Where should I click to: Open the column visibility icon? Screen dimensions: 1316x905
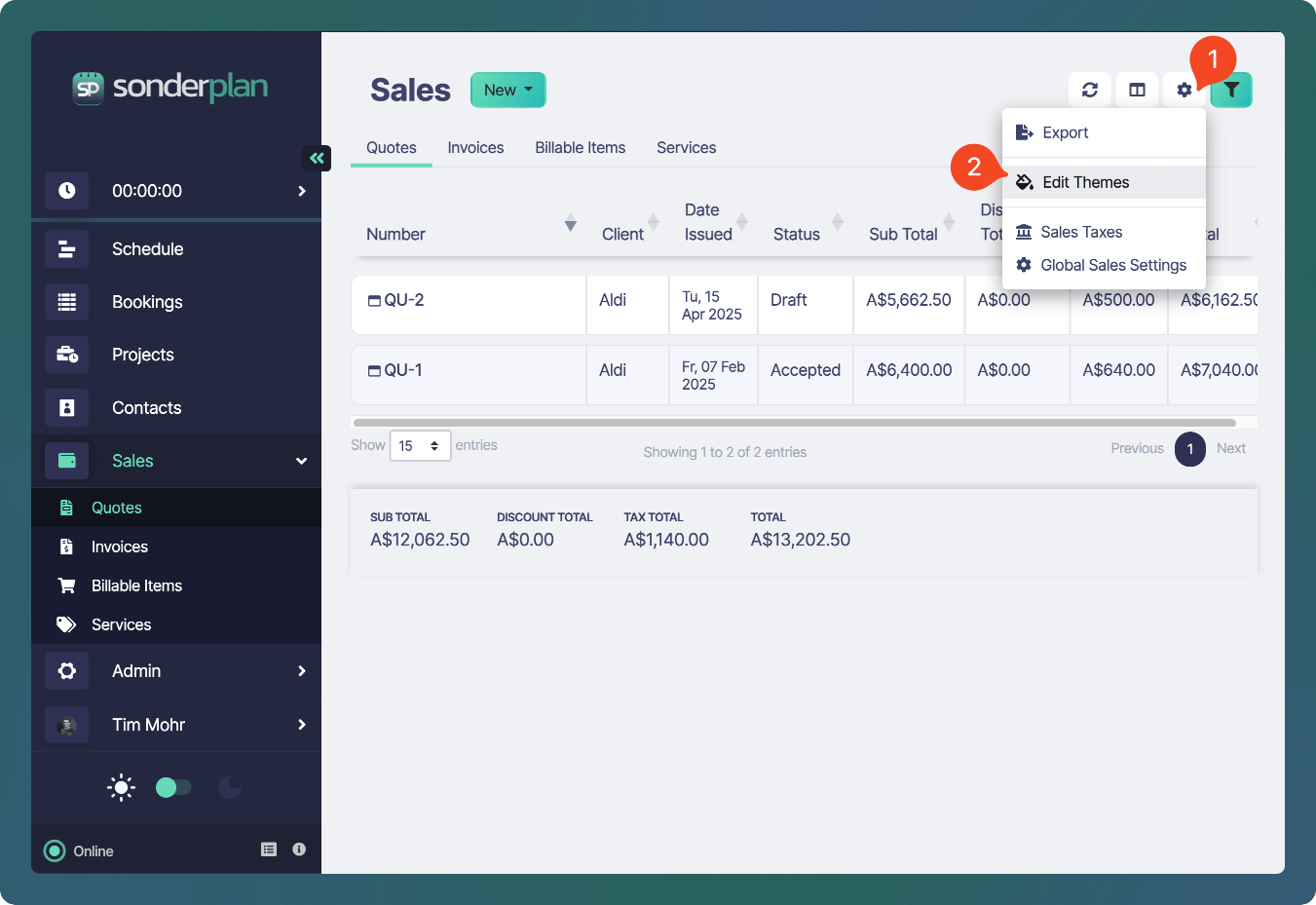[1137, 90]
